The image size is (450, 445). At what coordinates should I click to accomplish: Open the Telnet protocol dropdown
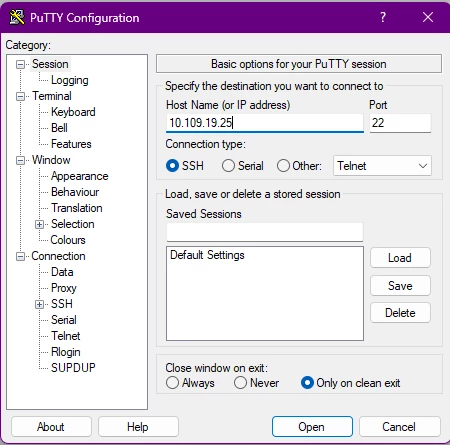pos(382,166)
